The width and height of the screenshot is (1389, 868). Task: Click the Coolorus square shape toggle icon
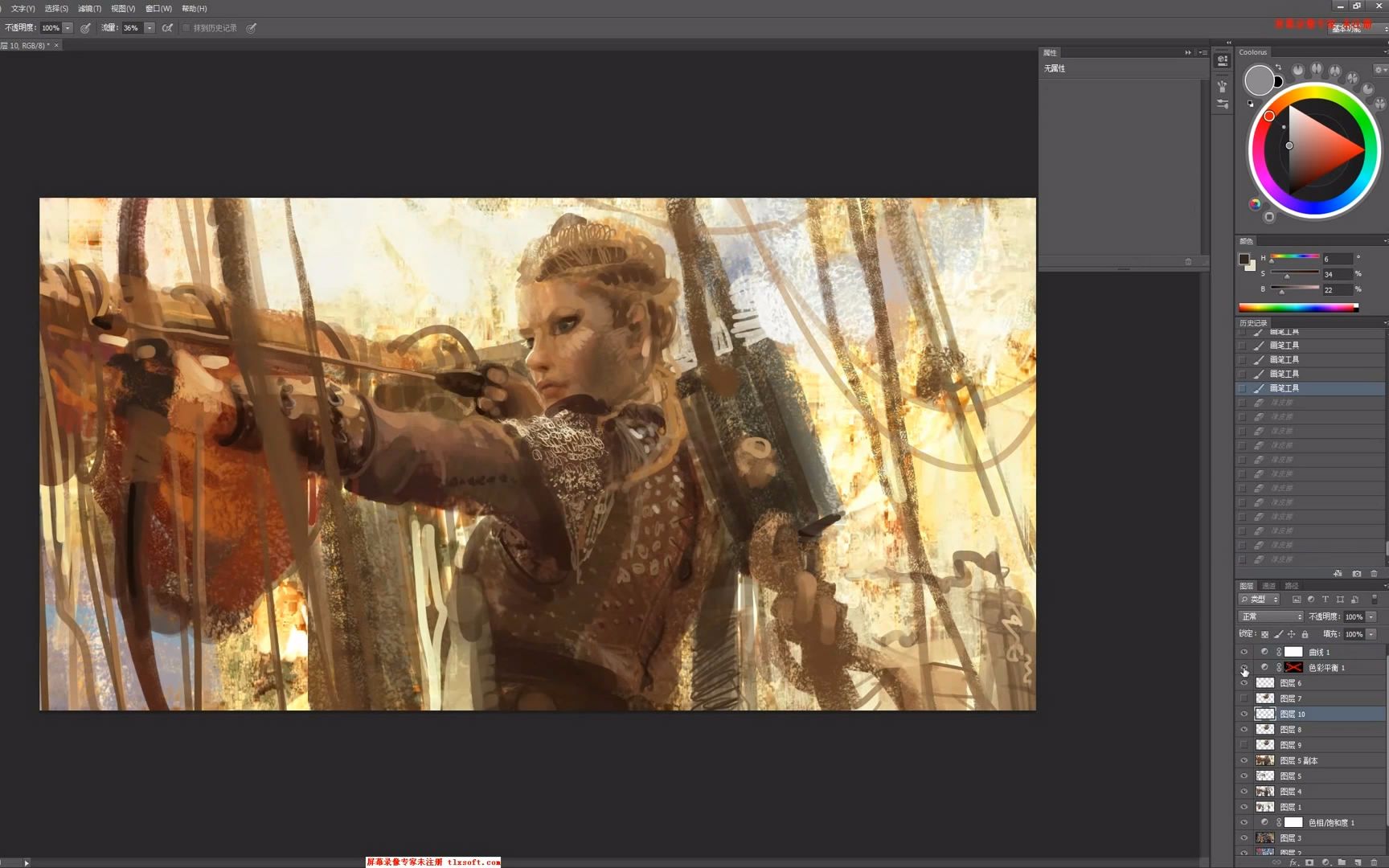point(1269,217)
